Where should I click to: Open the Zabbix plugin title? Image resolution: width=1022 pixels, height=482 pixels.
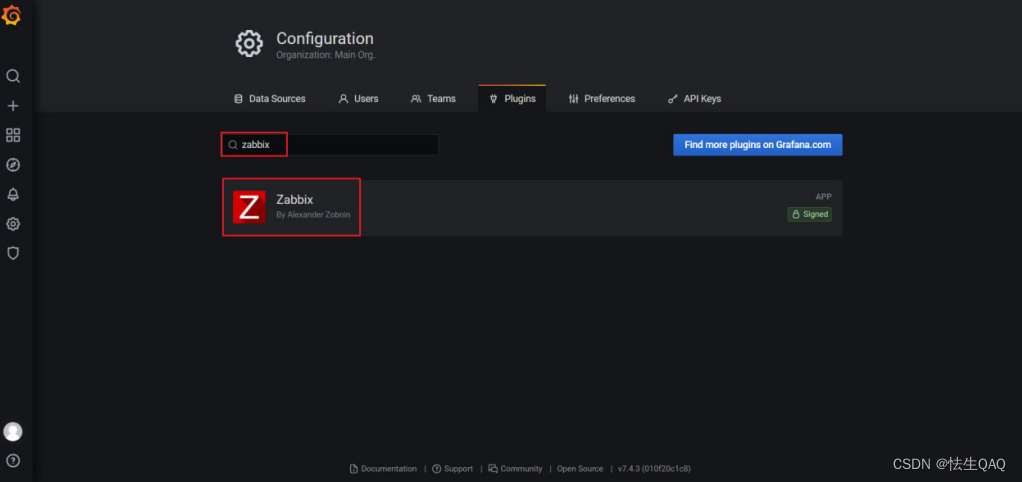point(295,200)
